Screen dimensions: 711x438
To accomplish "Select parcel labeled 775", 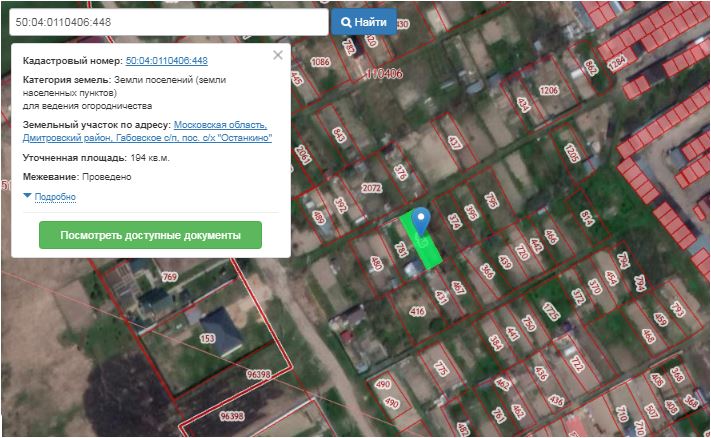I will click(x=441, y=368).
